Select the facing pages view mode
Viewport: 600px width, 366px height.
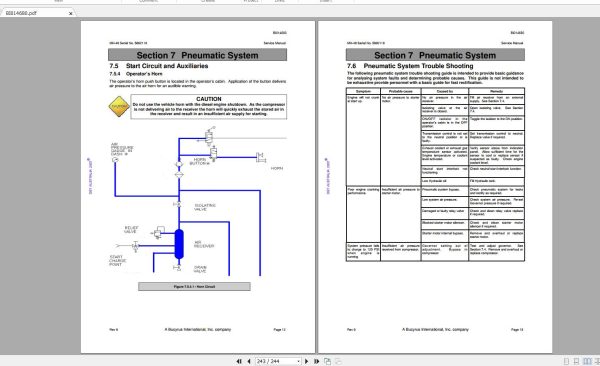(x=587, y=361)
